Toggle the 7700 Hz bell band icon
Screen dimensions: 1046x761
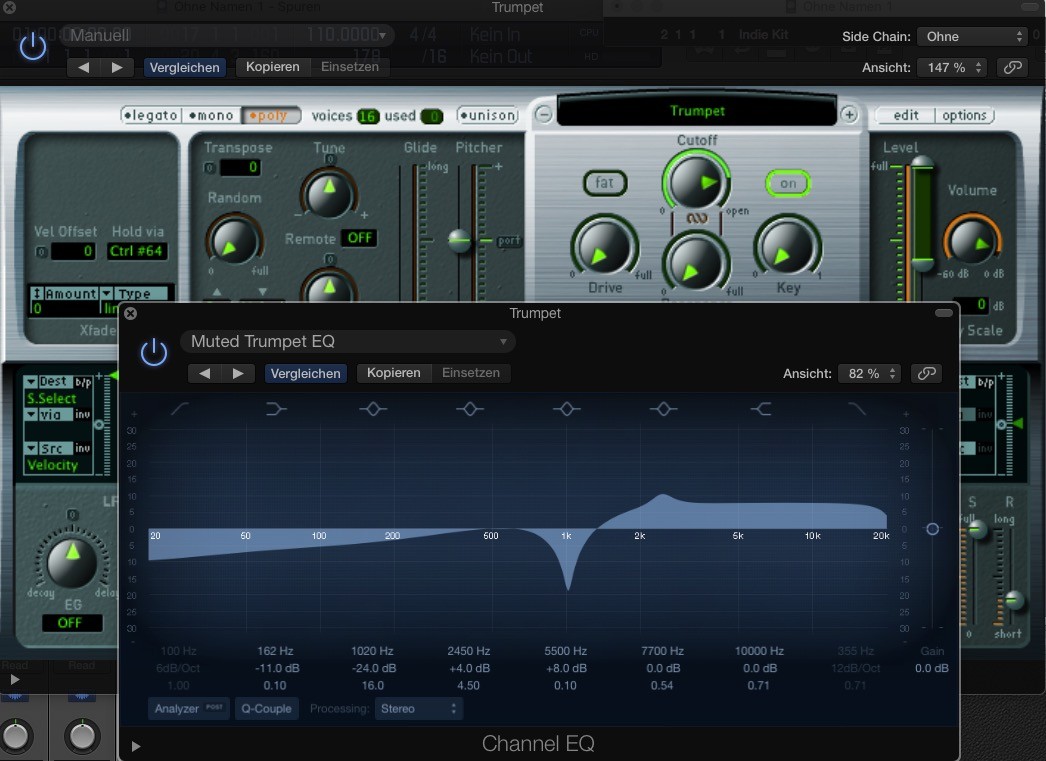663,409
